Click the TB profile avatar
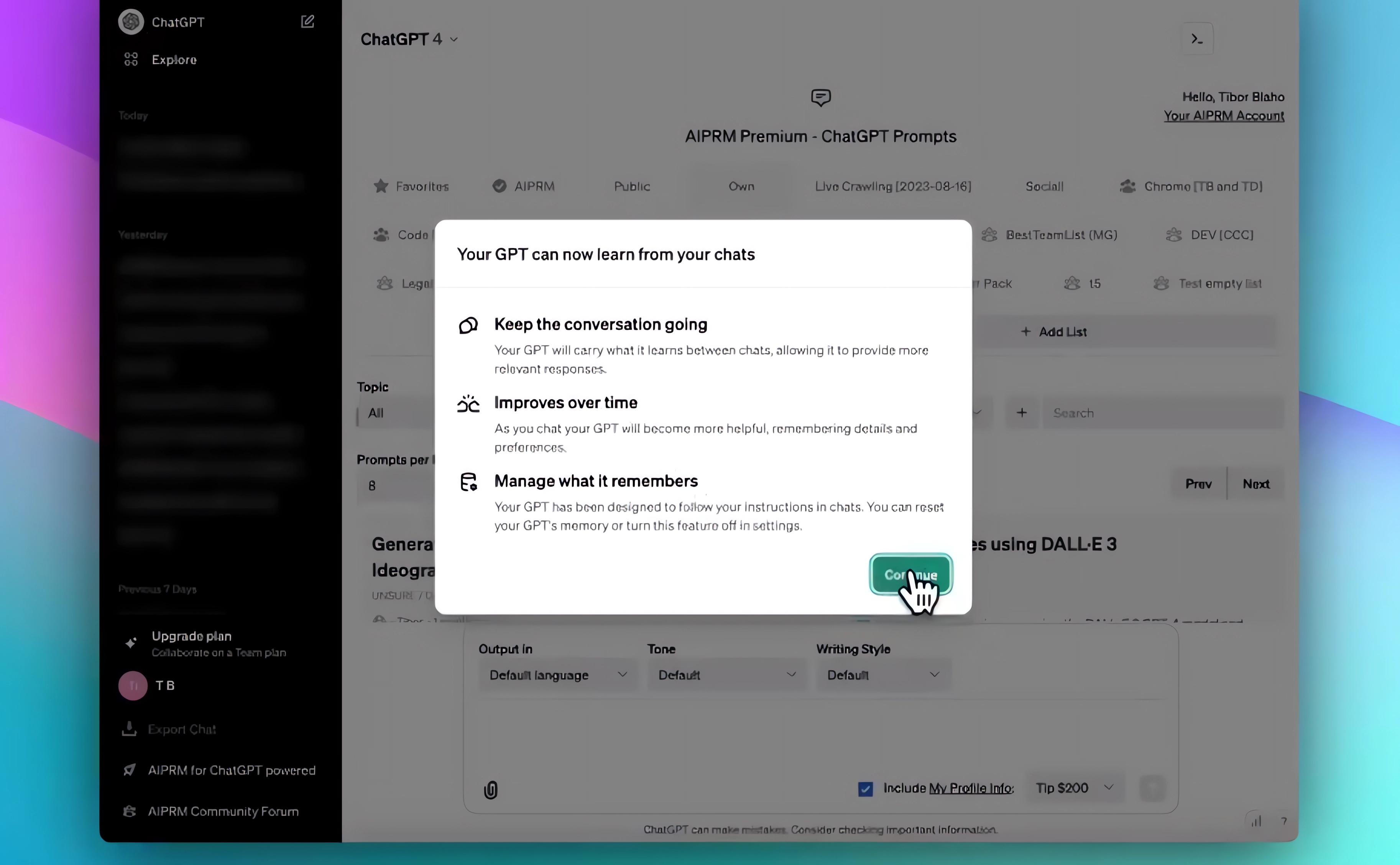Screen dimensions: 1400x865 tap(133, 685)
